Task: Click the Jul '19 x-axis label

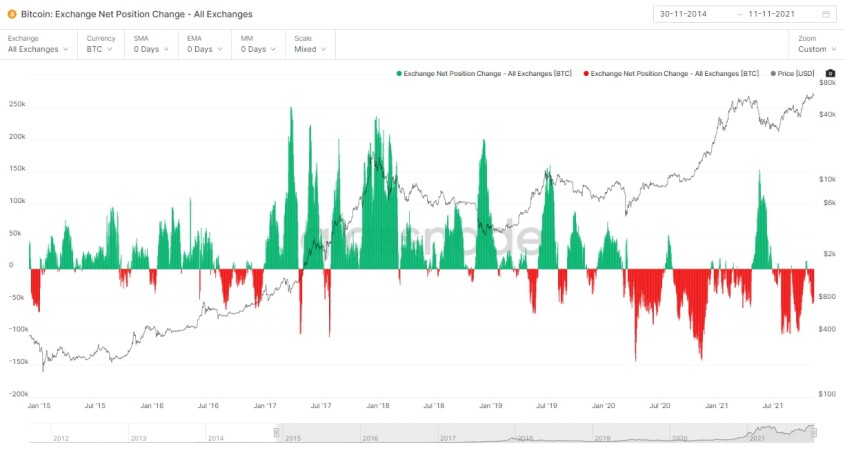Action: click(x=546, y=405)
